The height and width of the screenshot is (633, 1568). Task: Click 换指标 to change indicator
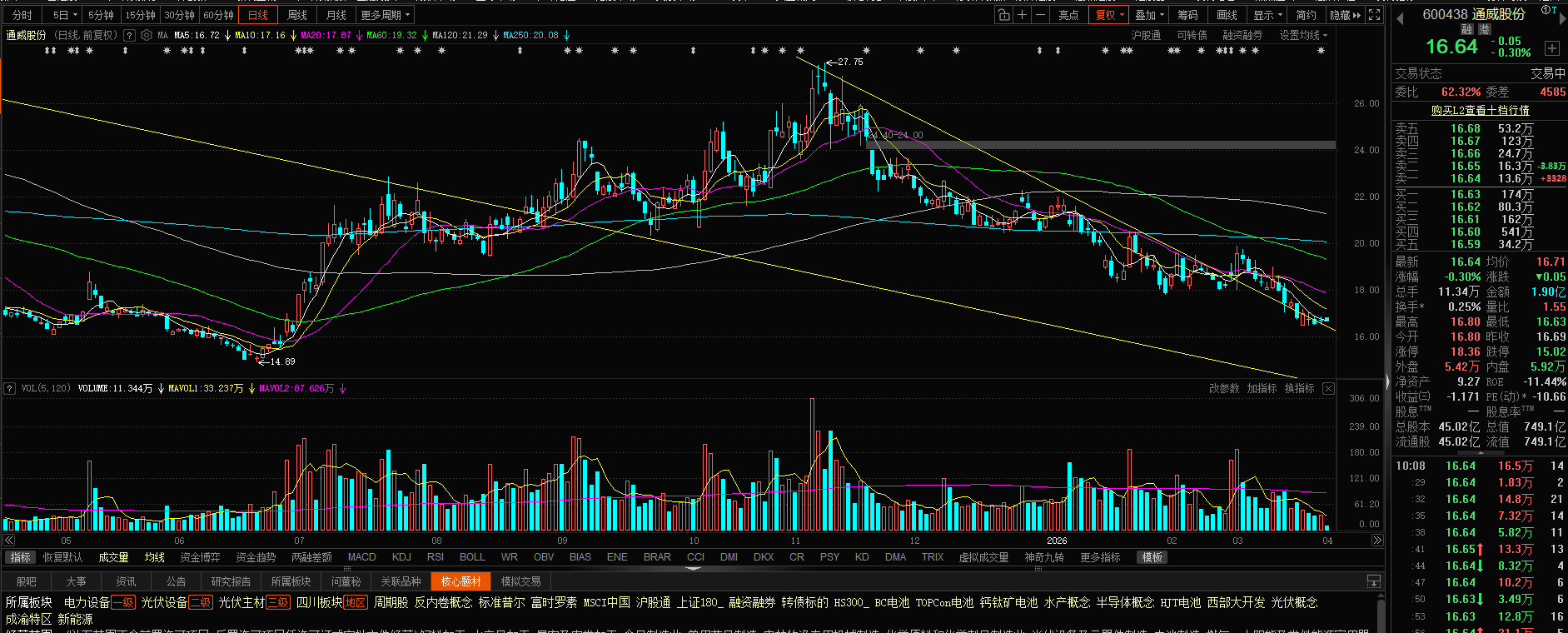(x=1299, y=388)
